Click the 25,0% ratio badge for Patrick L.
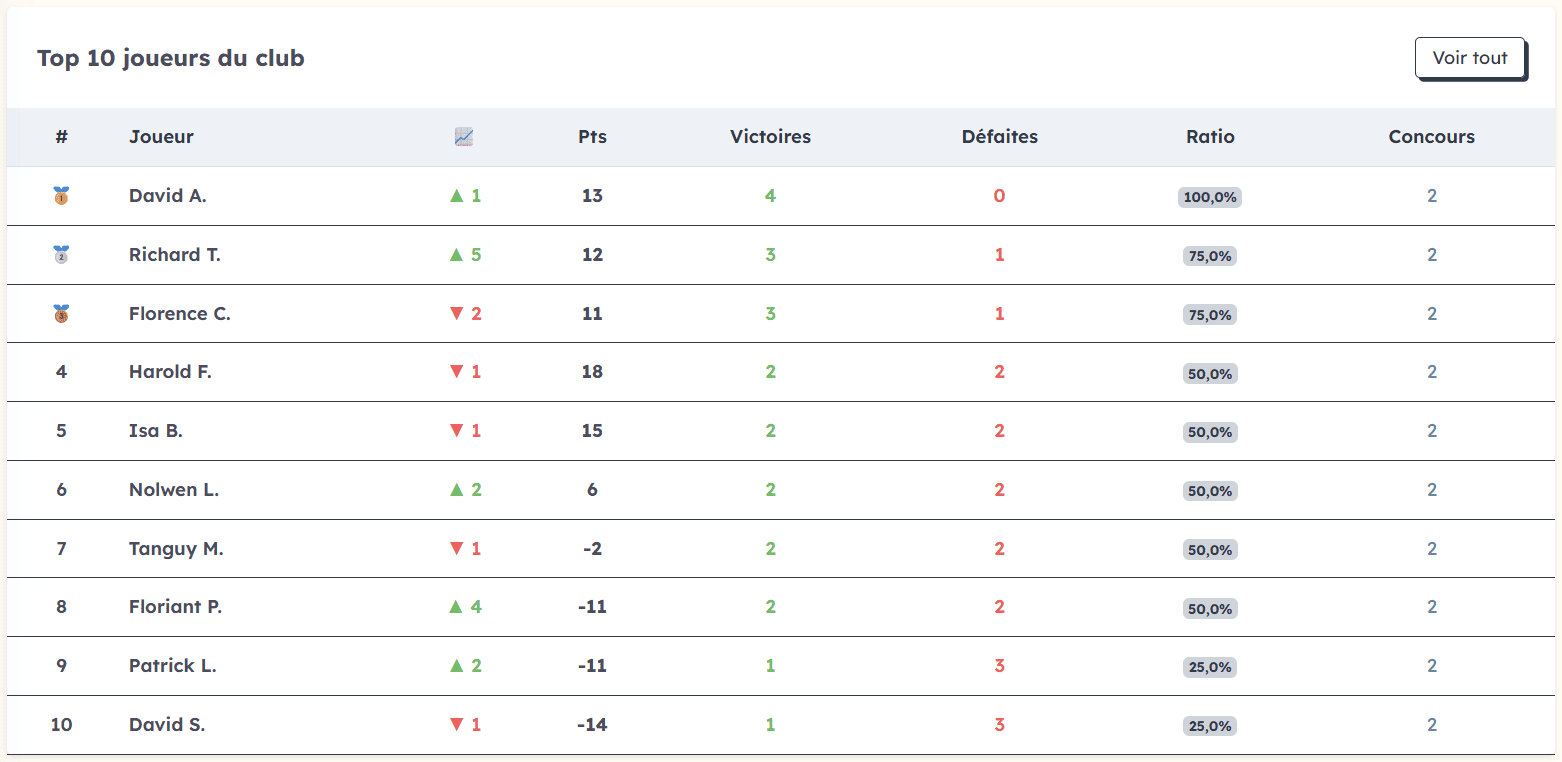The height and width of the screenshot is (762, 1562). pyautogui.click(x=1210, y=666)
